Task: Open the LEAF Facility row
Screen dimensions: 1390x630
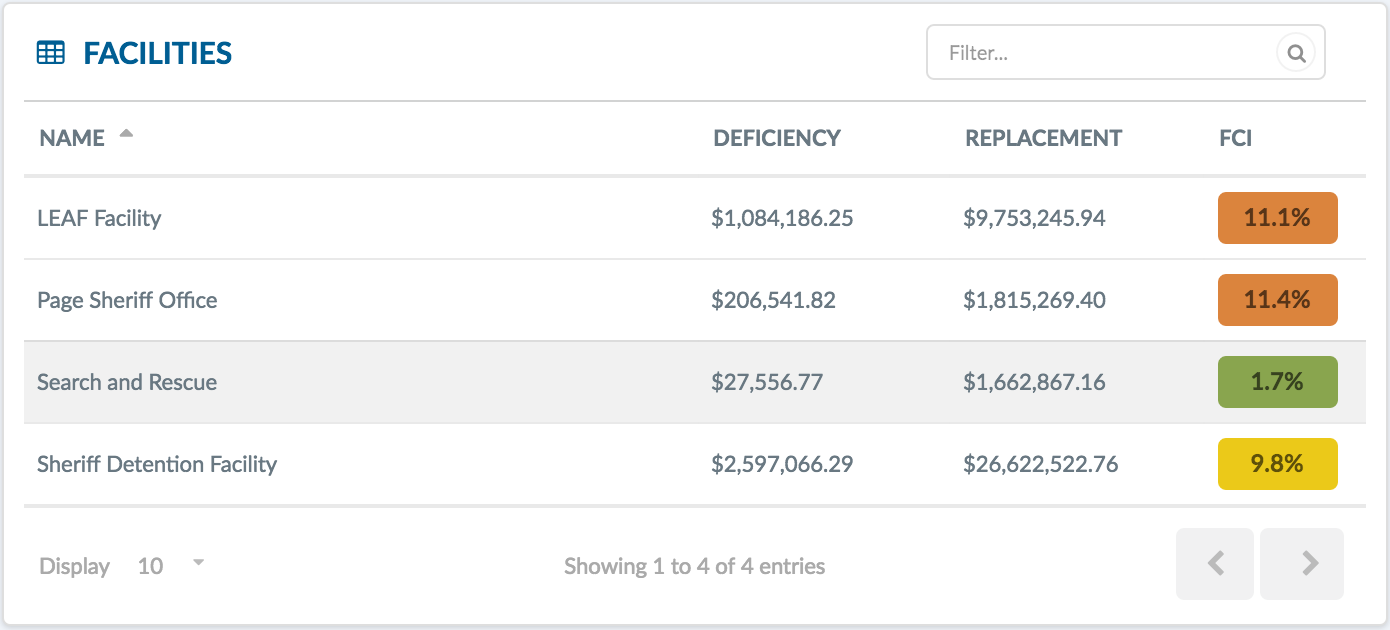Action: (x=695, y=218)
